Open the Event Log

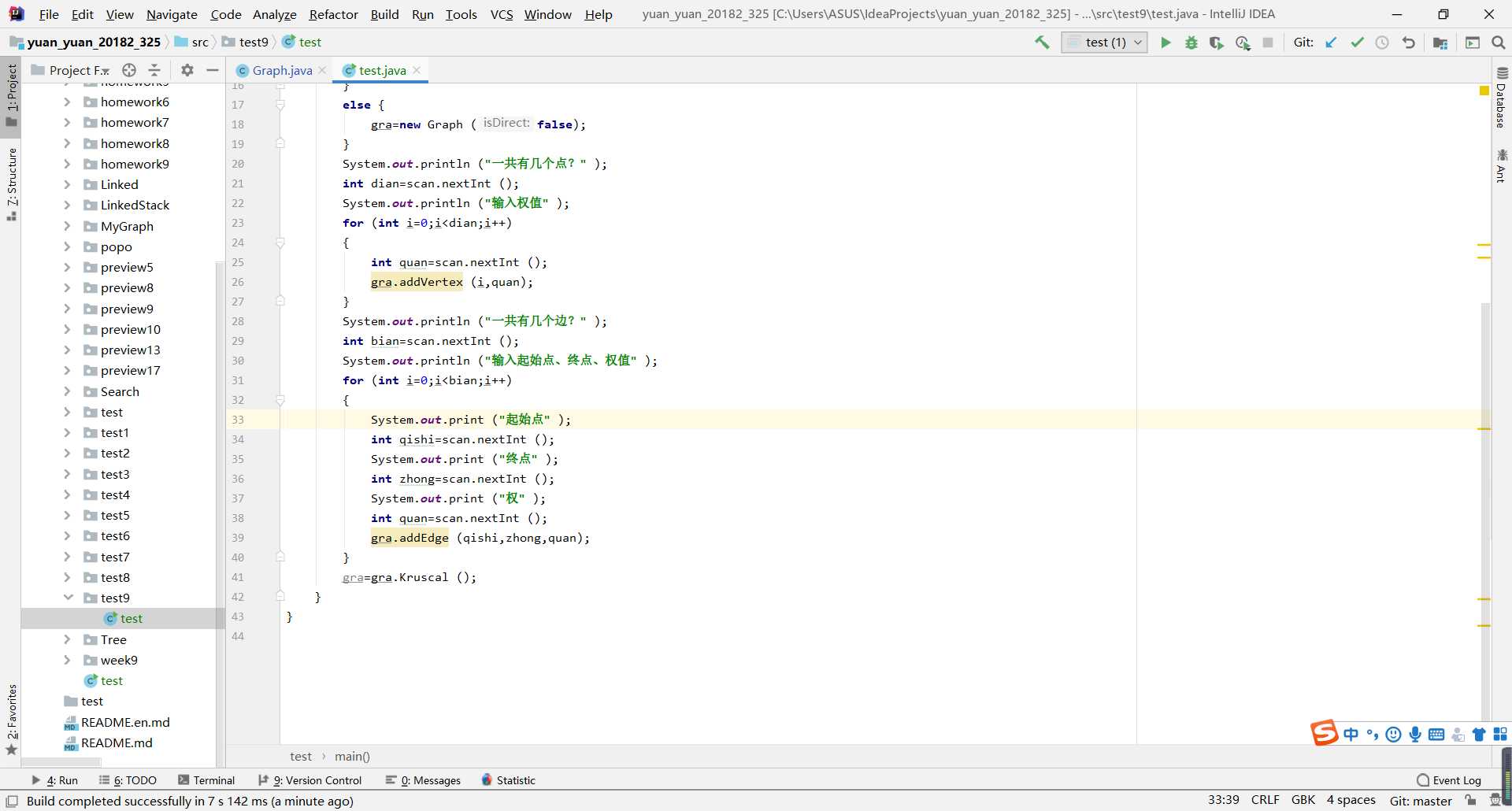1449,780
